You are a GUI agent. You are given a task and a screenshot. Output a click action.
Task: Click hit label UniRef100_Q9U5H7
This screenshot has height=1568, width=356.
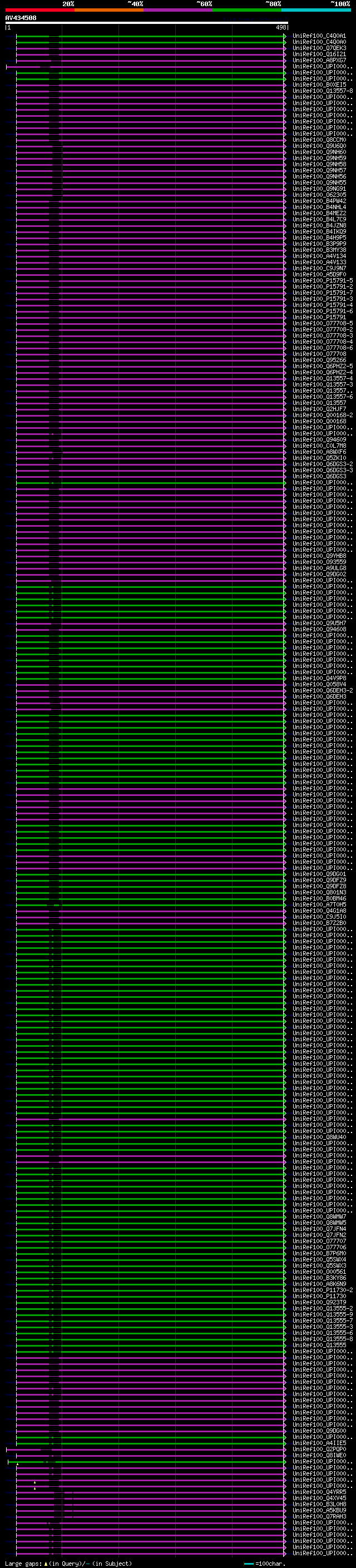tap(319, 623)
